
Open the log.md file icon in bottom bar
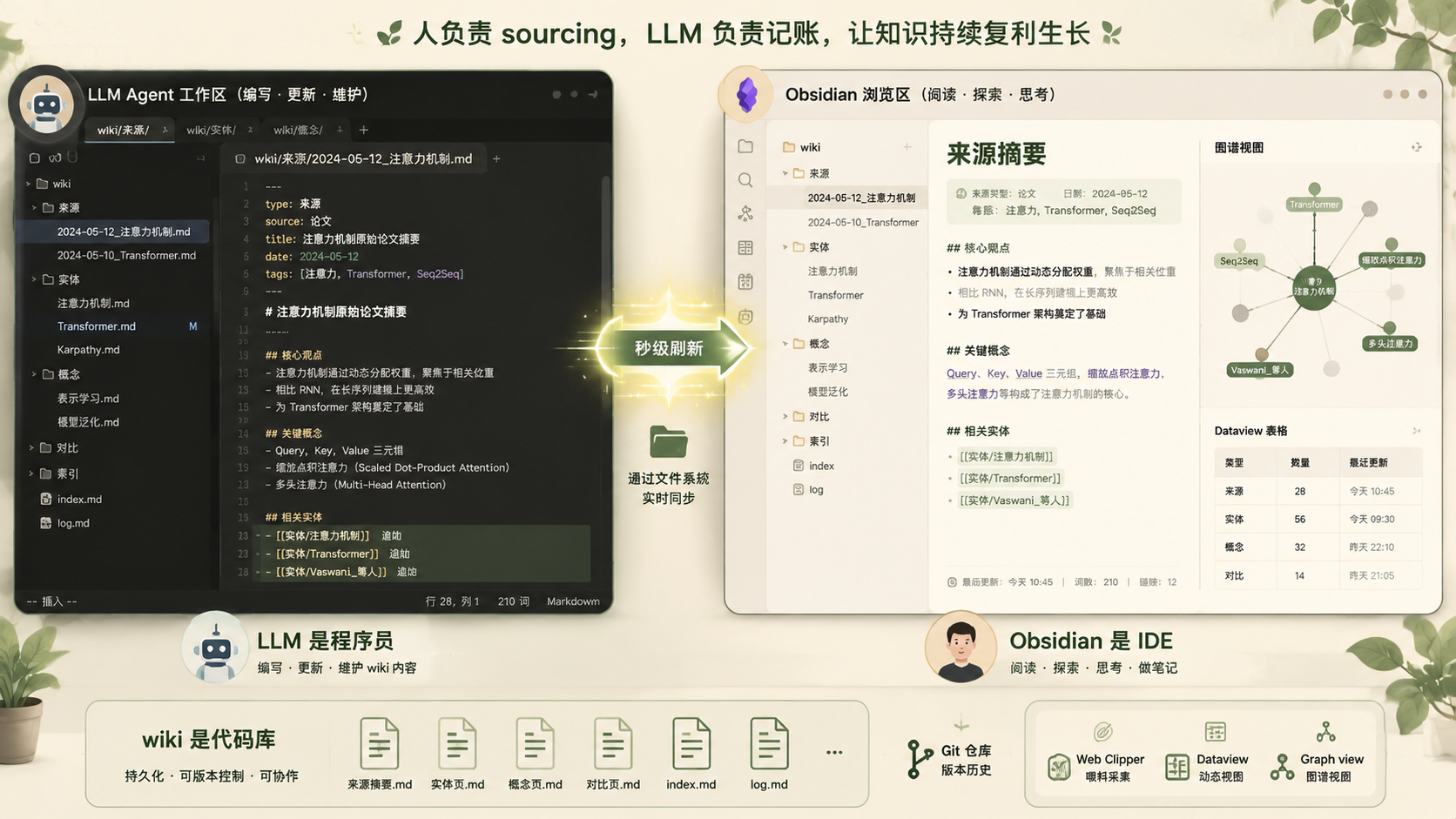[769, 744]
